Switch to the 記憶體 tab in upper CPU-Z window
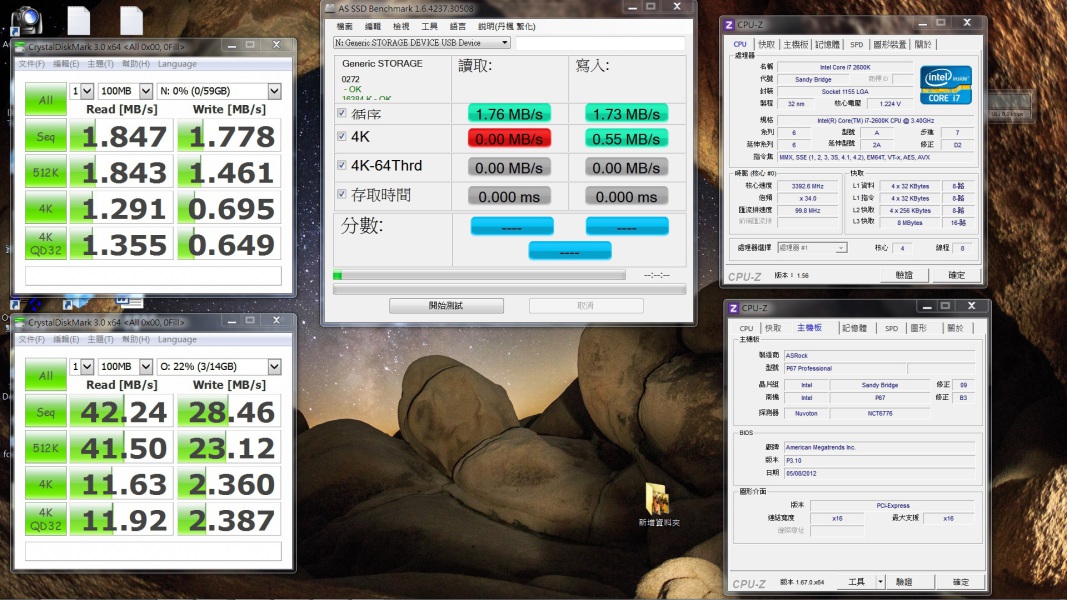Screen dimensions: 1067x600 (827, 44)
